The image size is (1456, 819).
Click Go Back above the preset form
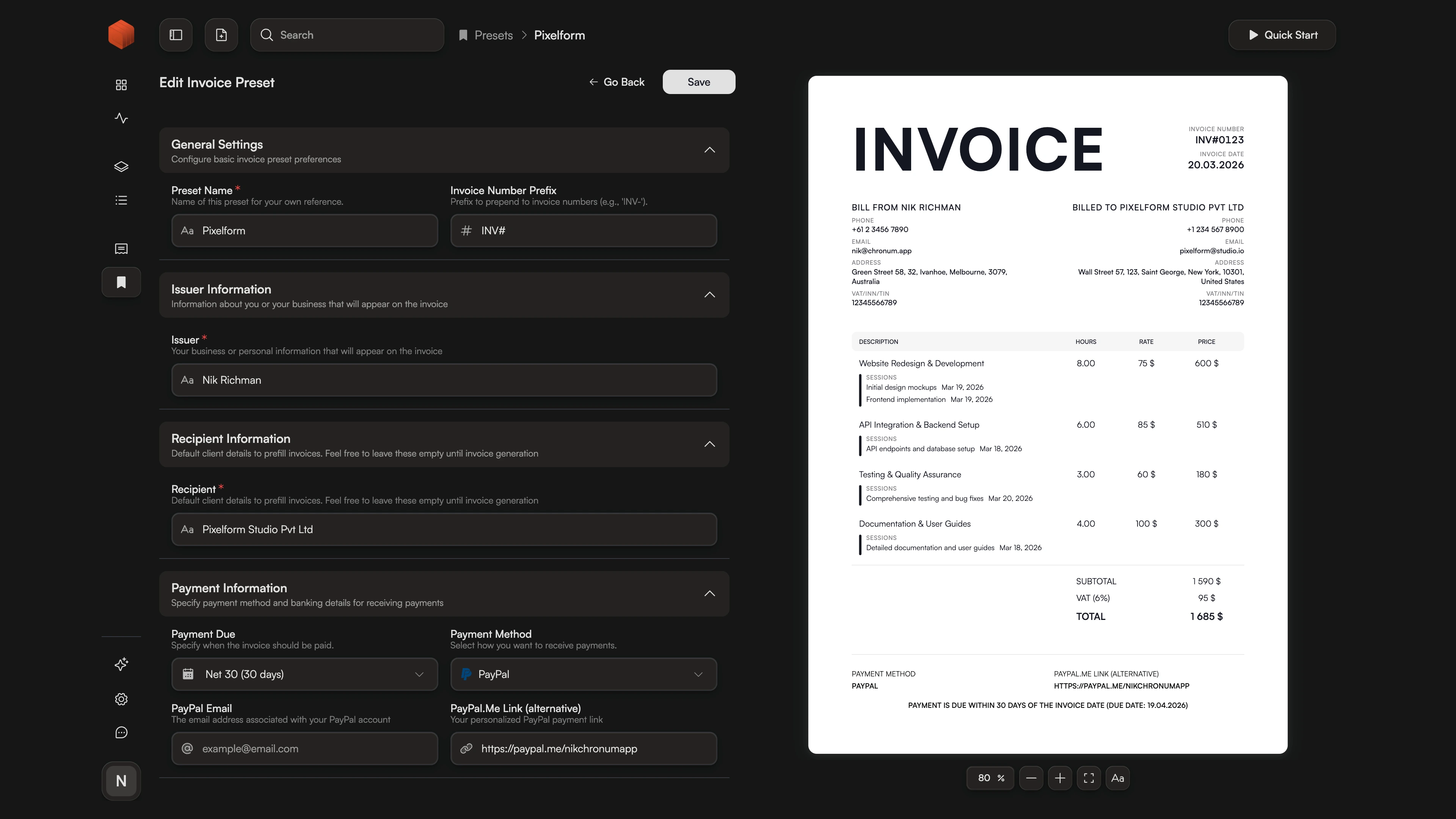[617, 82]
